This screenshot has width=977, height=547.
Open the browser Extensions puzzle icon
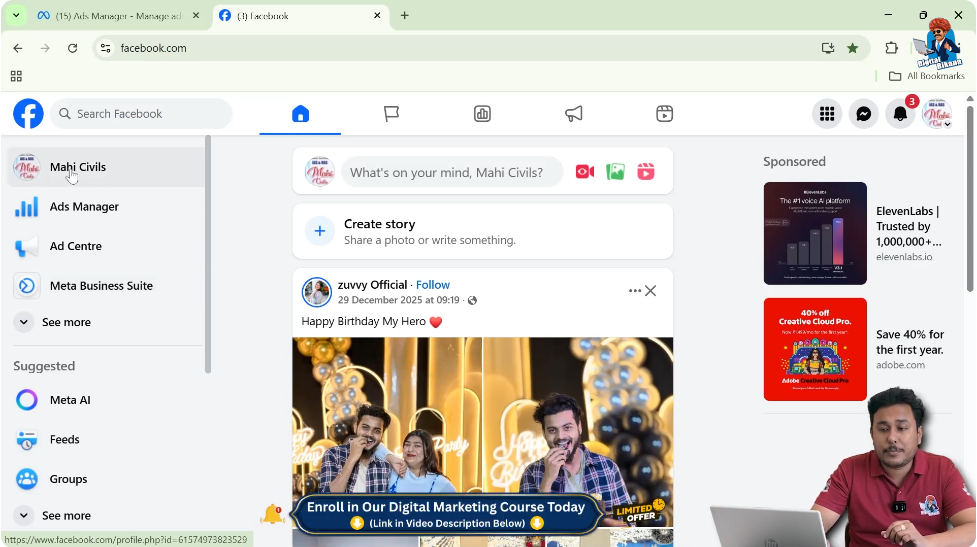point(892,48)
